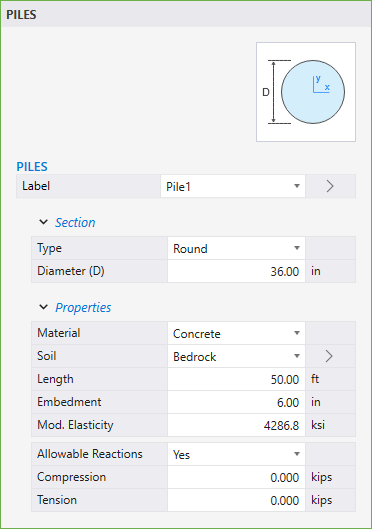Open the Soil dropdown set to Bedrock

tap(236, 356)
